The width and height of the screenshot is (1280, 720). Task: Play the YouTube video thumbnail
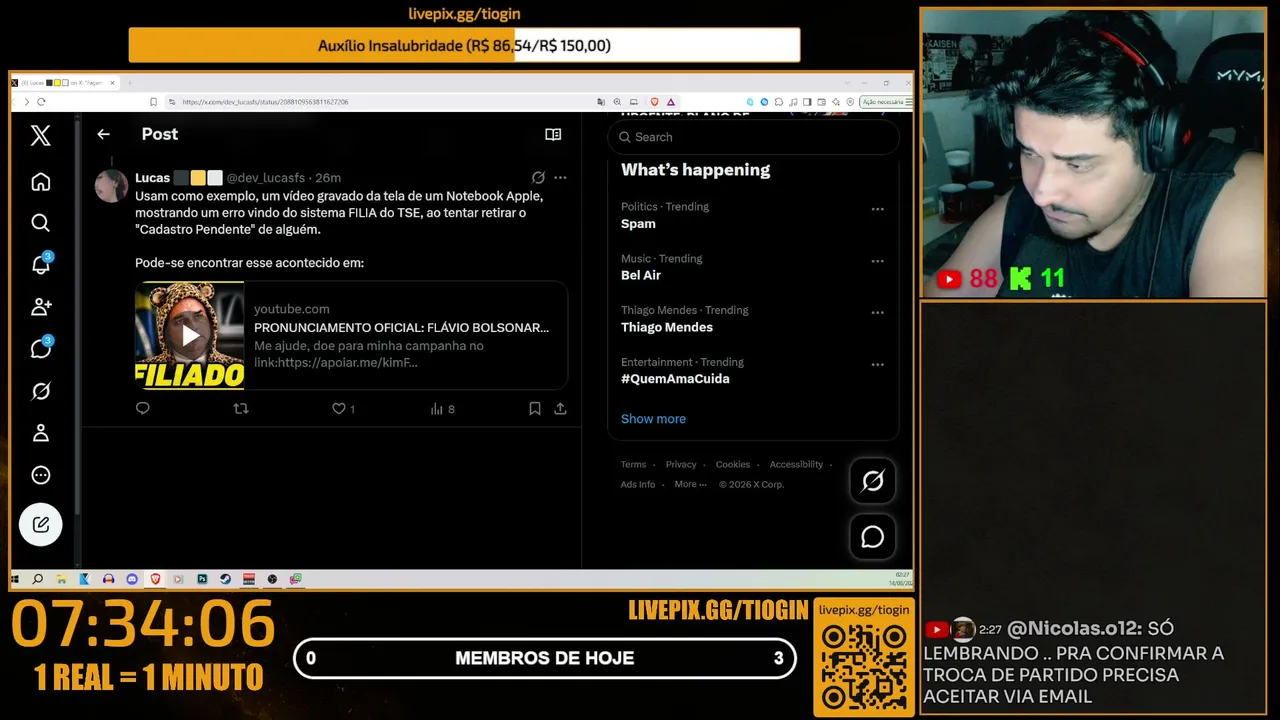coord(189,335)
